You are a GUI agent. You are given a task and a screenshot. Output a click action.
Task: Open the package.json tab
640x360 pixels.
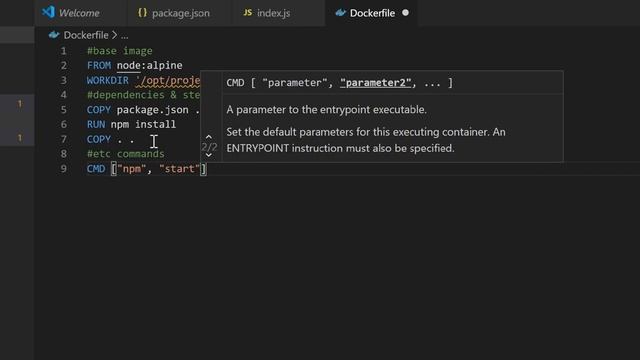pos(180,13)
